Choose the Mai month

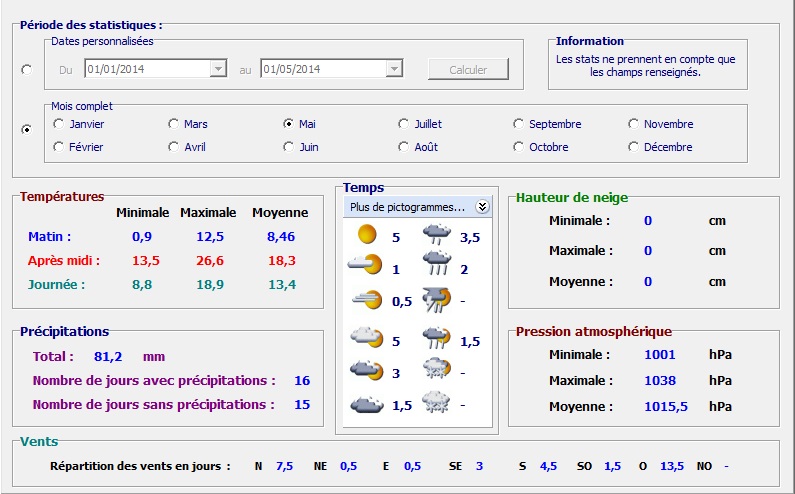[x=299, y=124]
